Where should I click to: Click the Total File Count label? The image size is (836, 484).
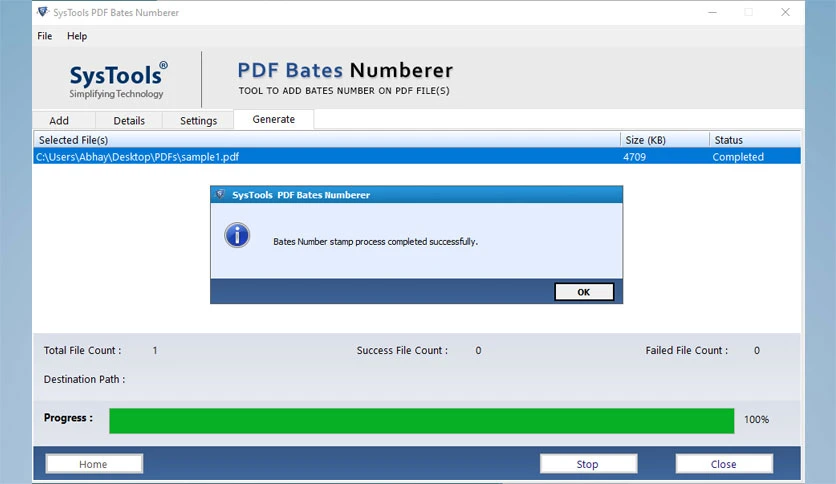click(x=83, y=350)
